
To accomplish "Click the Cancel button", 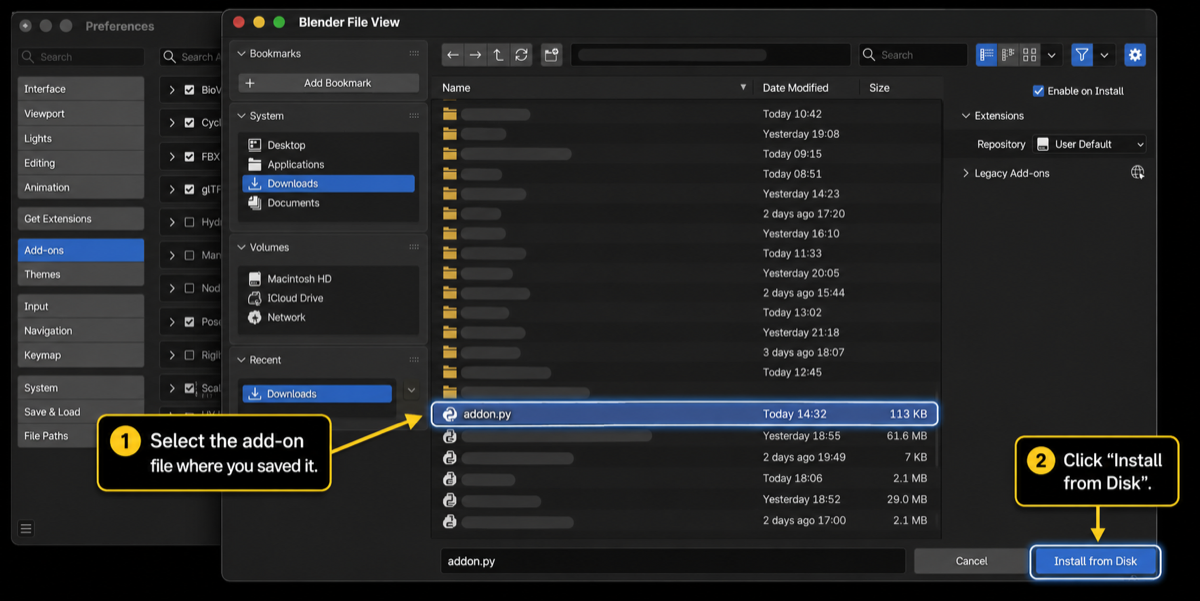I will 971,561.
